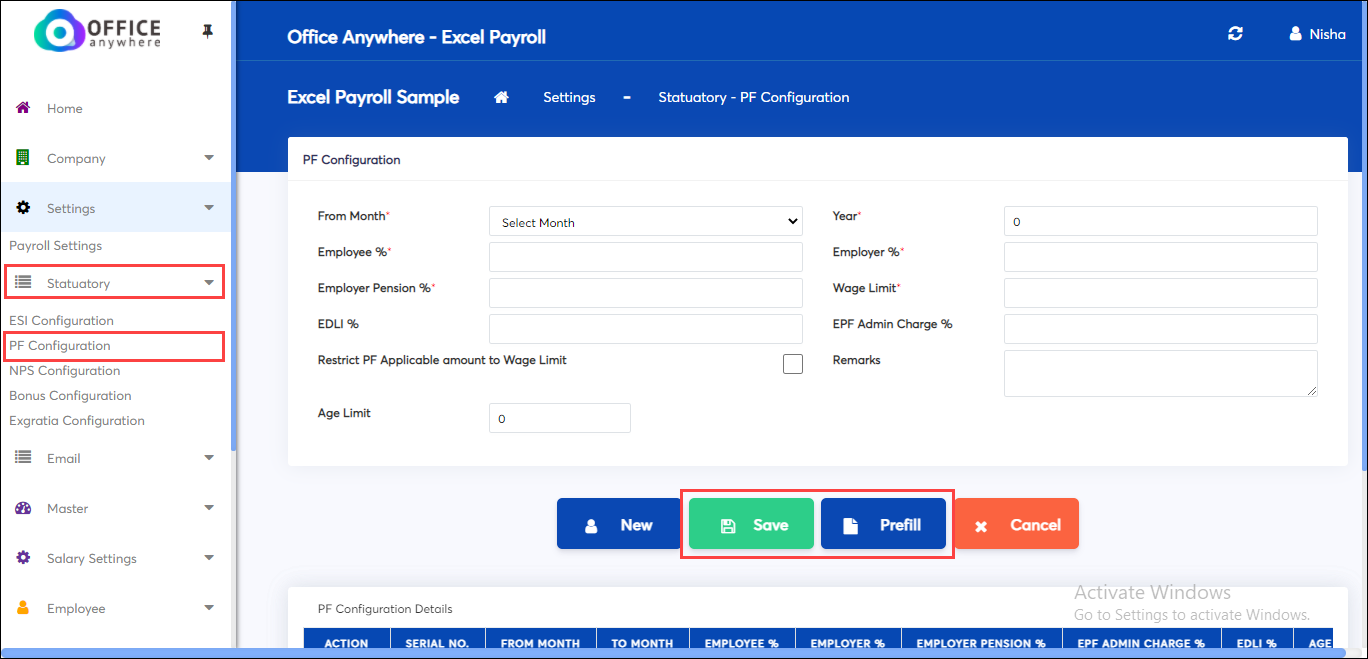Viewport: 1368px width, 659px height.
Task: Expand the Email menu arrow
Action: (209, 458)
